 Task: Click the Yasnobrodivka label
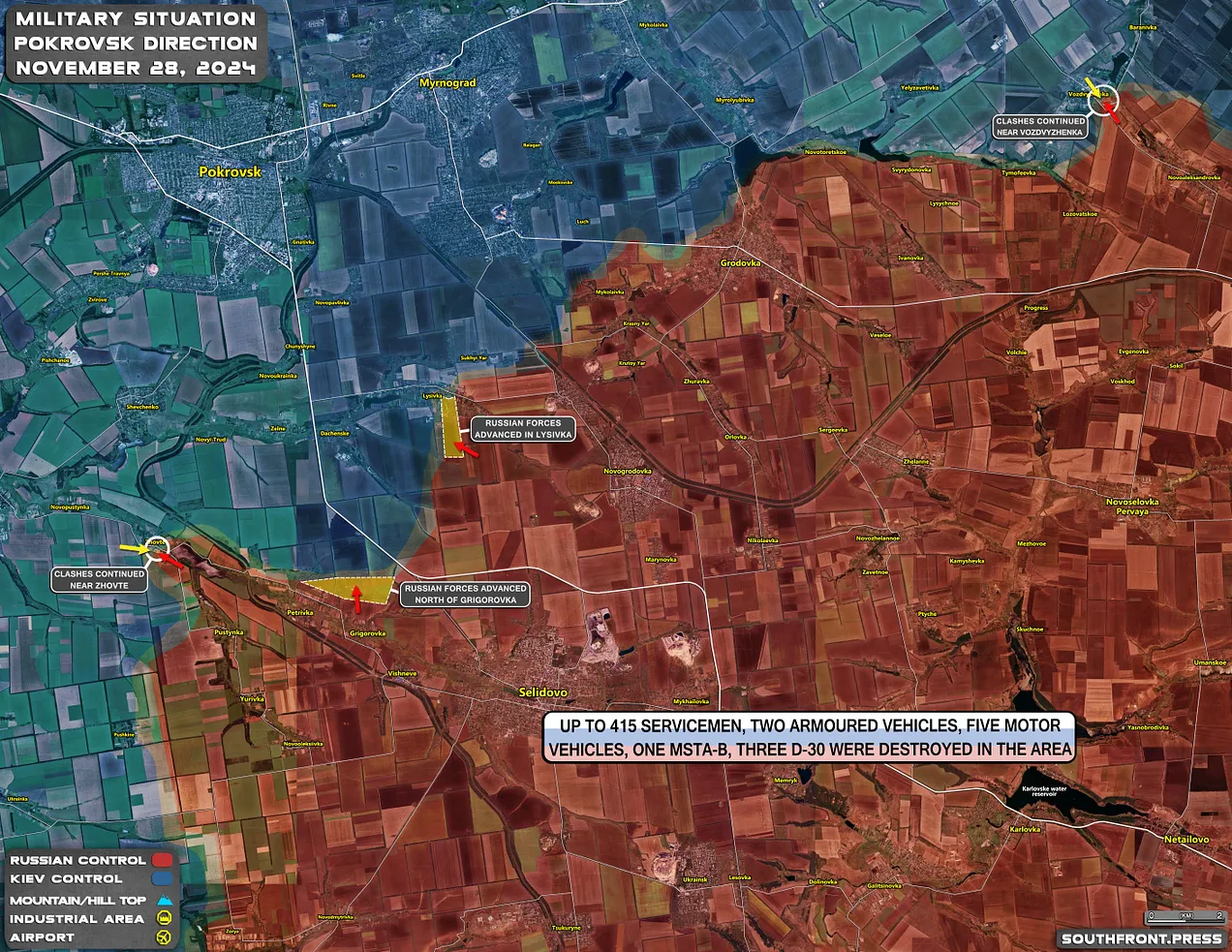[x=1148, y=727]
